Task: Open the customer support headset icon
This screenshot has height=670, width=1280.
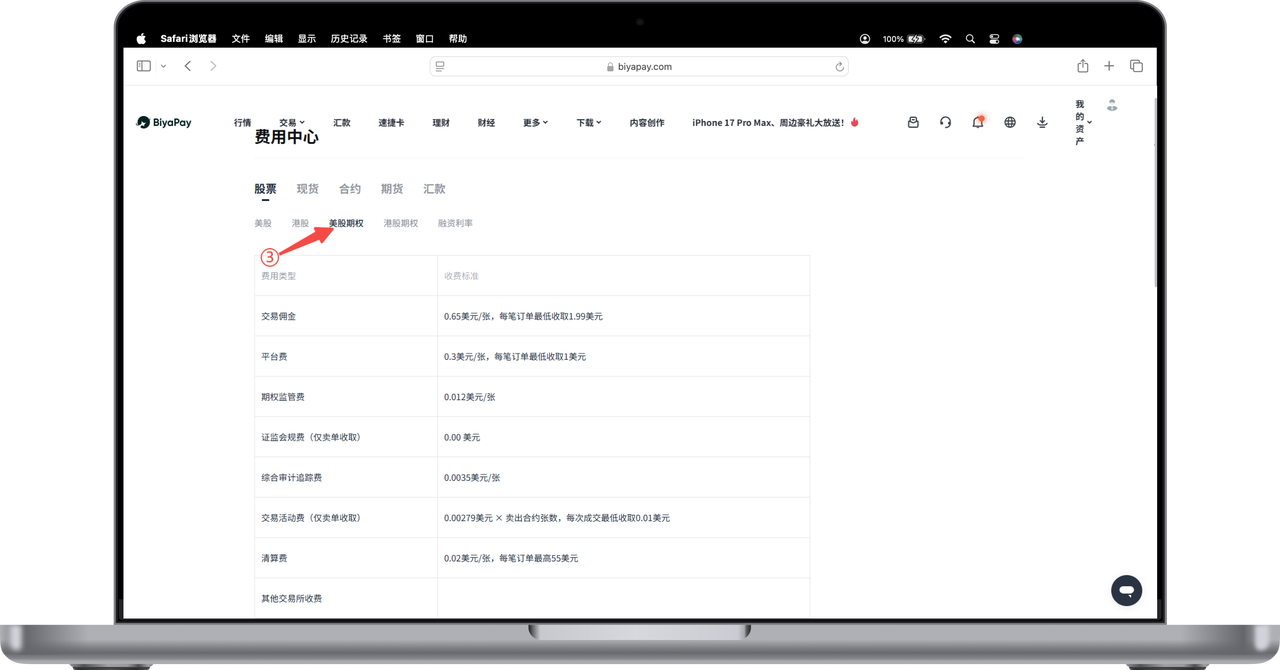Action: coord(945,122)
